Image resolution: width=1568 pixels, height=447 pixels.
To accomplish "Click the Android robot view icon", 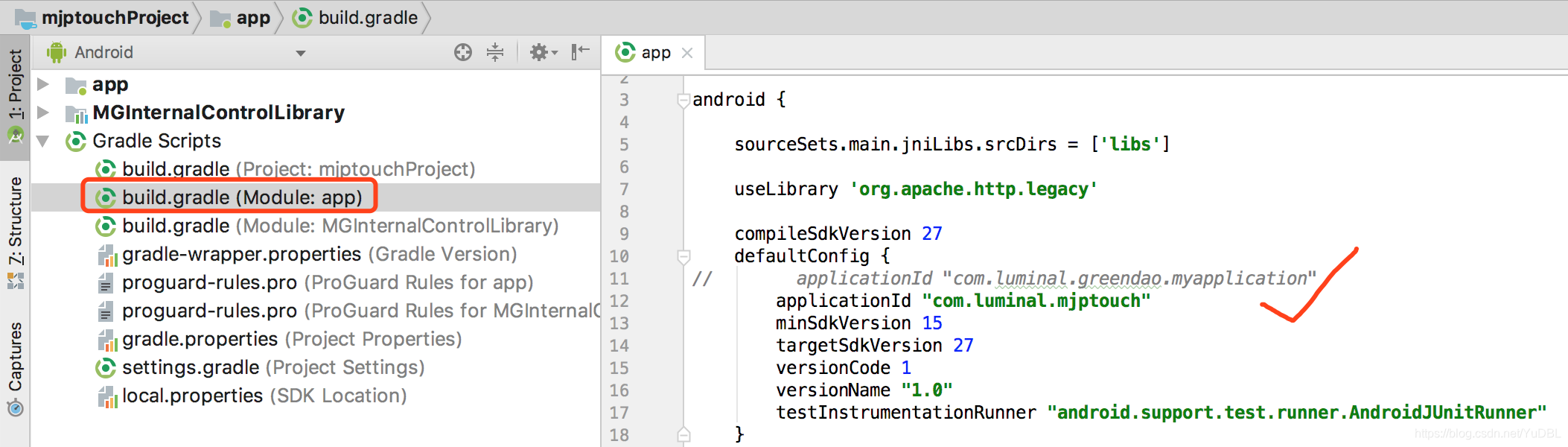I will click(57, 52).
